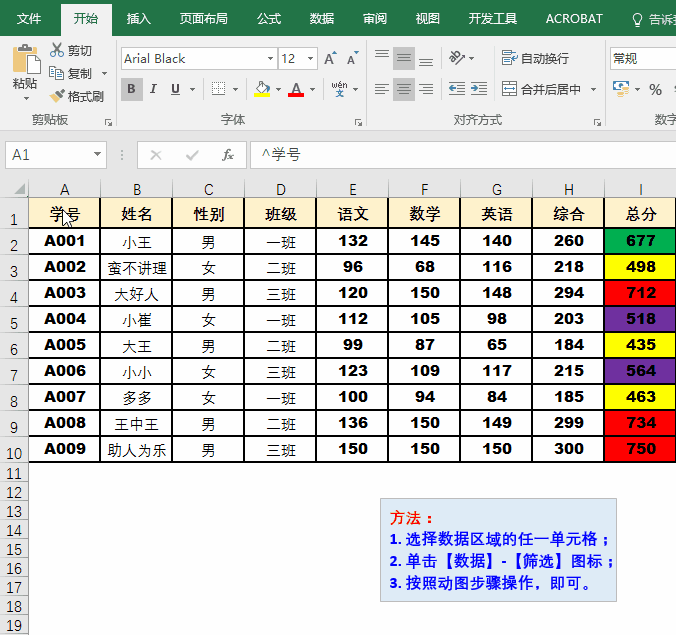Click the borders icon in font group
676x635 pixels.
point(219,89)
